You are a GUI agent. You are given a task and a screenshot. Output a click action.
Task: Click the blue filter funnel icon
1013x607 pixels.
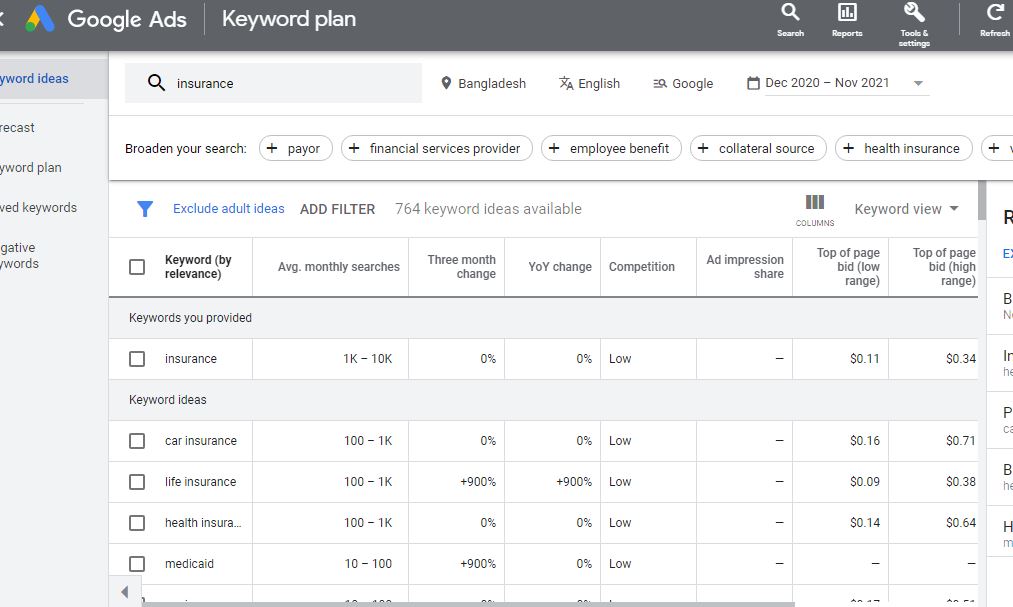click(x=145, y=209)
